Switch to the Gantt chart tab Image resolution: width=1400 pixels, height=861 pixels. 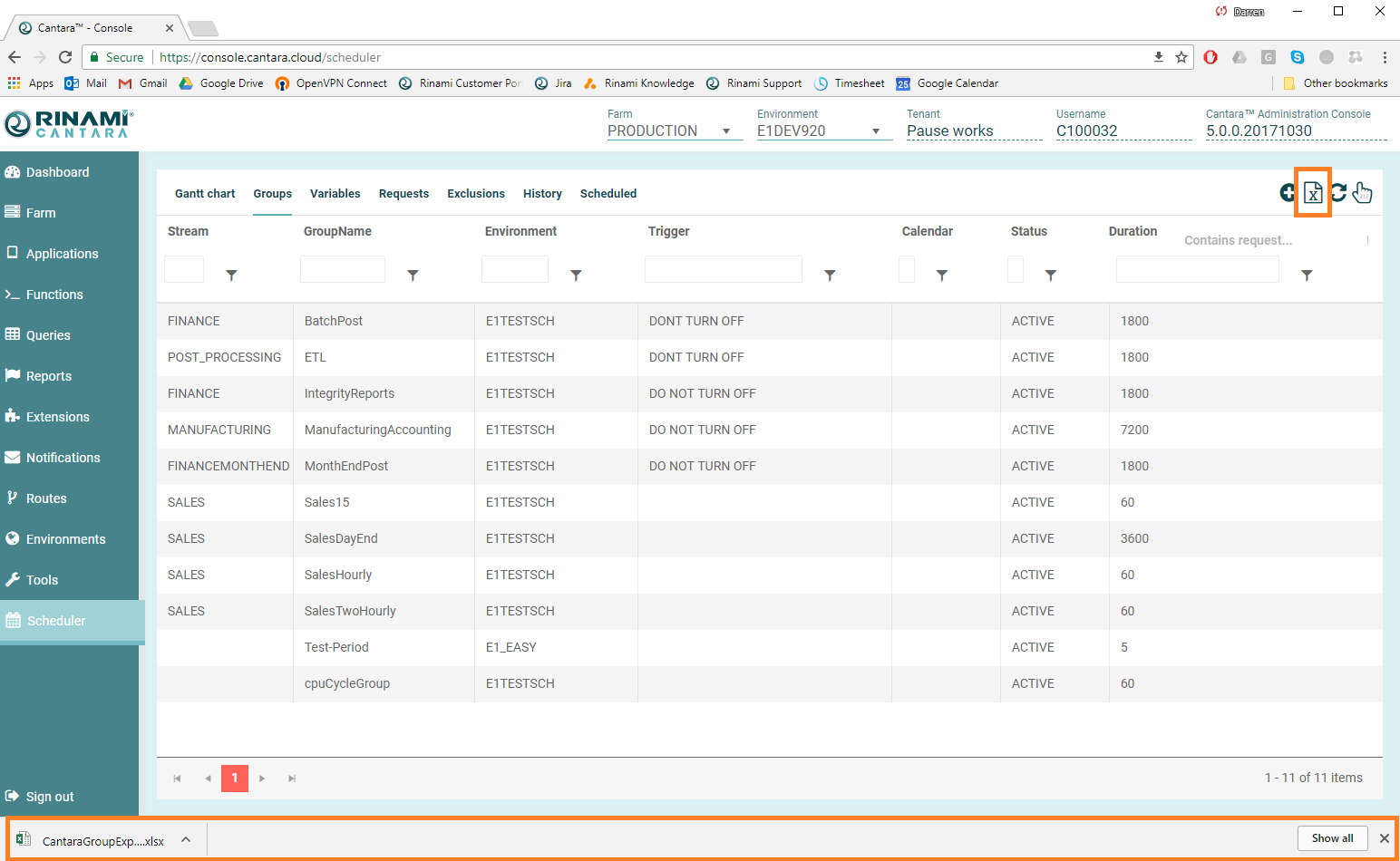click(x=205, y=194)
